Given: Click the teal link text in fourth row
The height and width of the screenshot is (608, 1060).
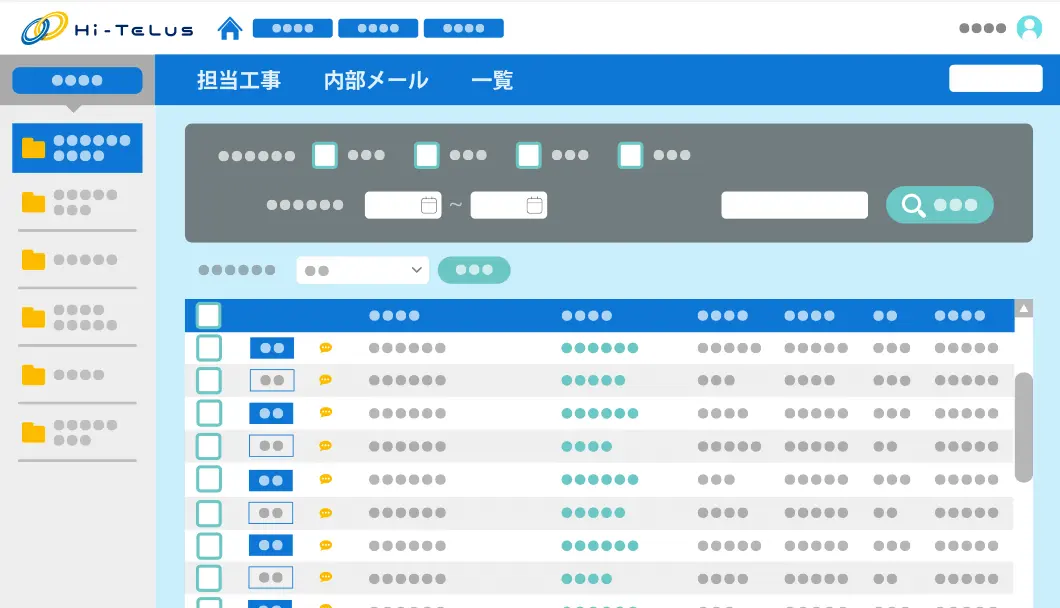Looking at the screenshot, I should pos(587,446).
